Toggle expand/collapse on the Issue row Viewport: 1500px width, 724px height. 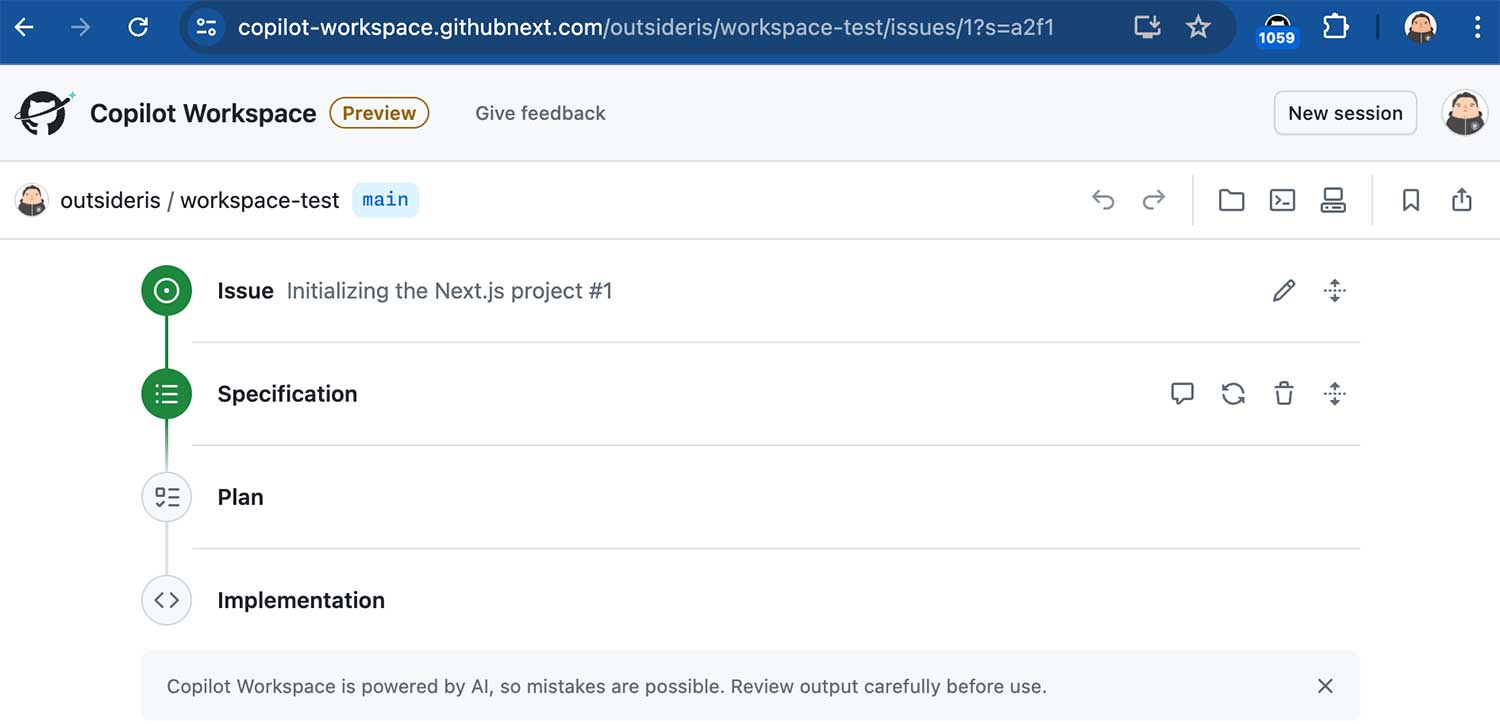click(1335, 291)
